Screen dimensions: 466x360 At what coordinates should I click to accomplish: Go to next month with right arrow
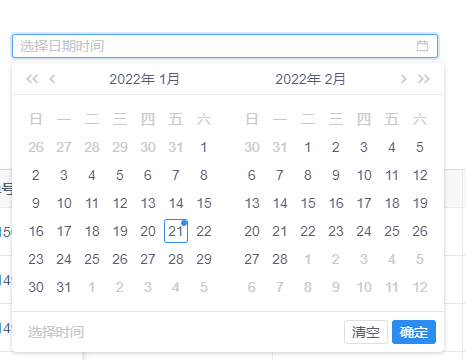point(404,79)
